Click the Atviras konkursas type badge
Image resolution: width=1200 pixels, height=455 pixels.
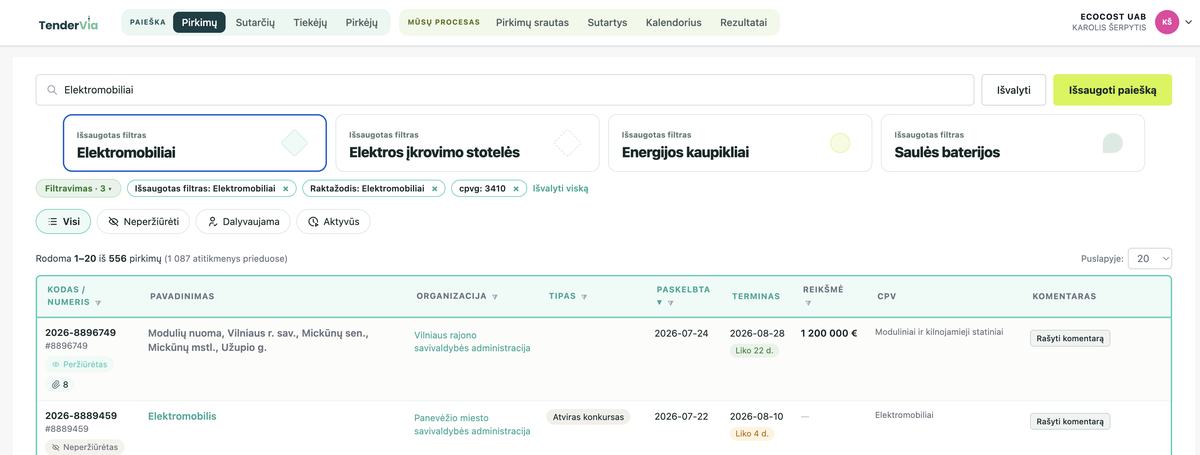pyautogui.click(x=589, y=417)
